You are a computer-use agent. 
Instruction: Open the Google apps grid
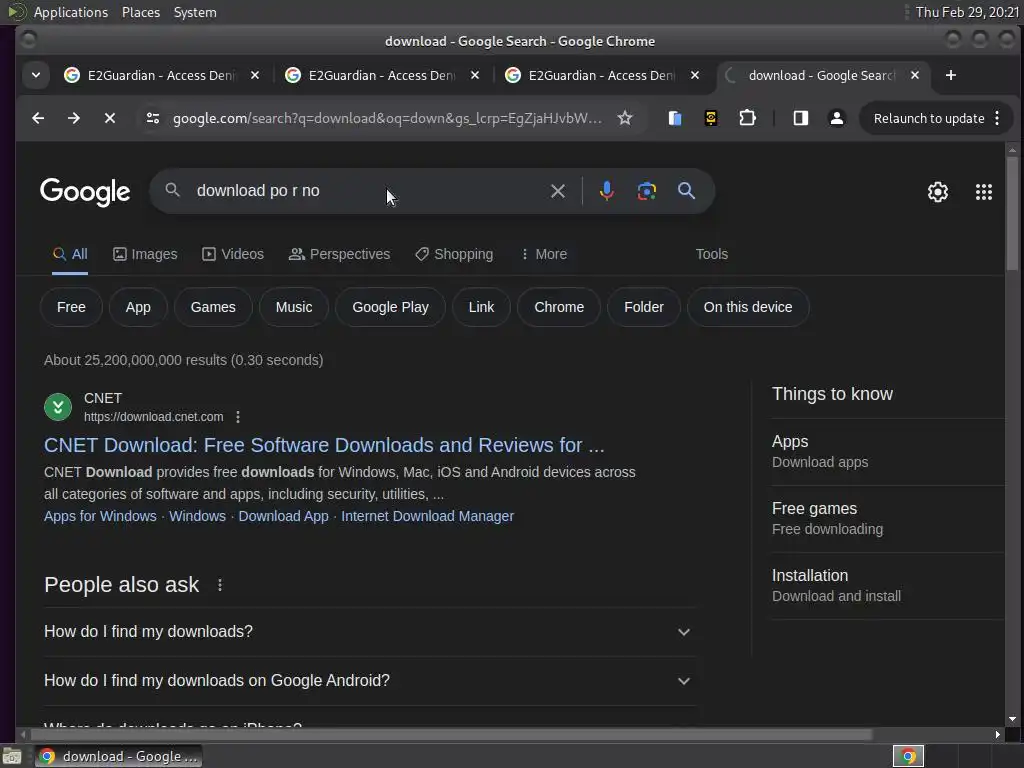(984, 192)
